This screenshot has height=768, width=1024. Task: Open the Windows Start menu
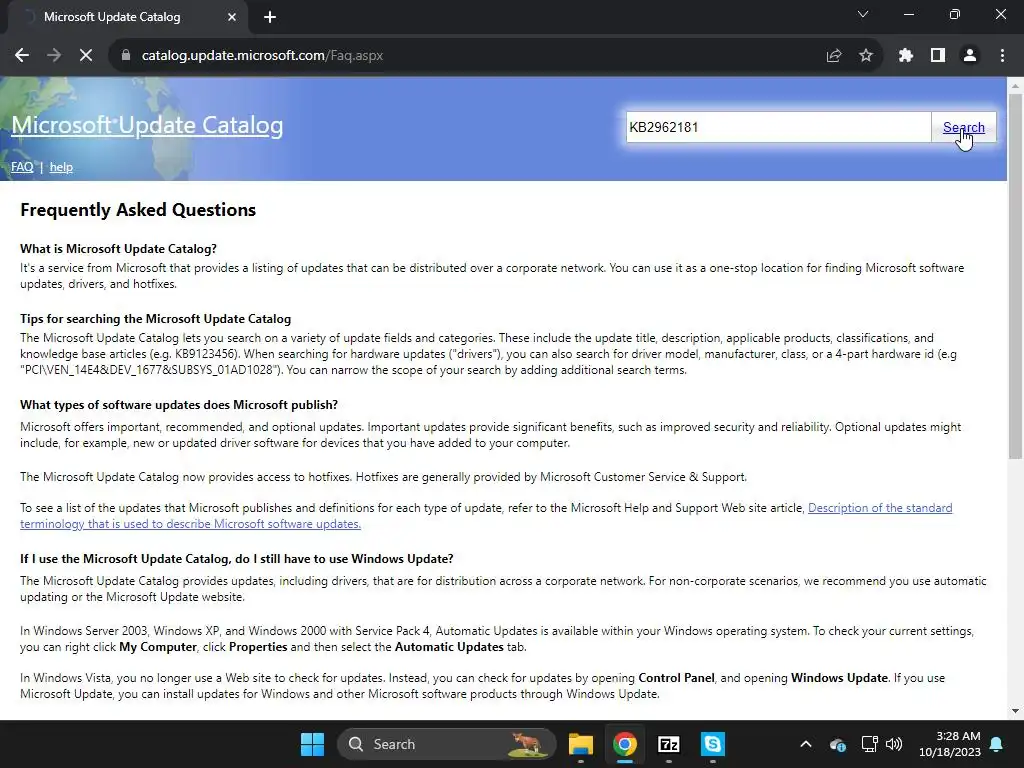tap(312, 744)
